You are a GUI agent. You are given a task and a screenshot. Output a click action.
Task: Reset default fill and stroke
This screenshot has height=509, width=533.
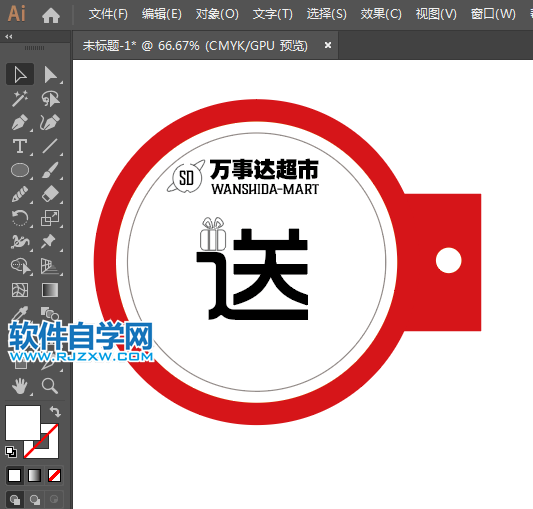(x=11, y=452)
